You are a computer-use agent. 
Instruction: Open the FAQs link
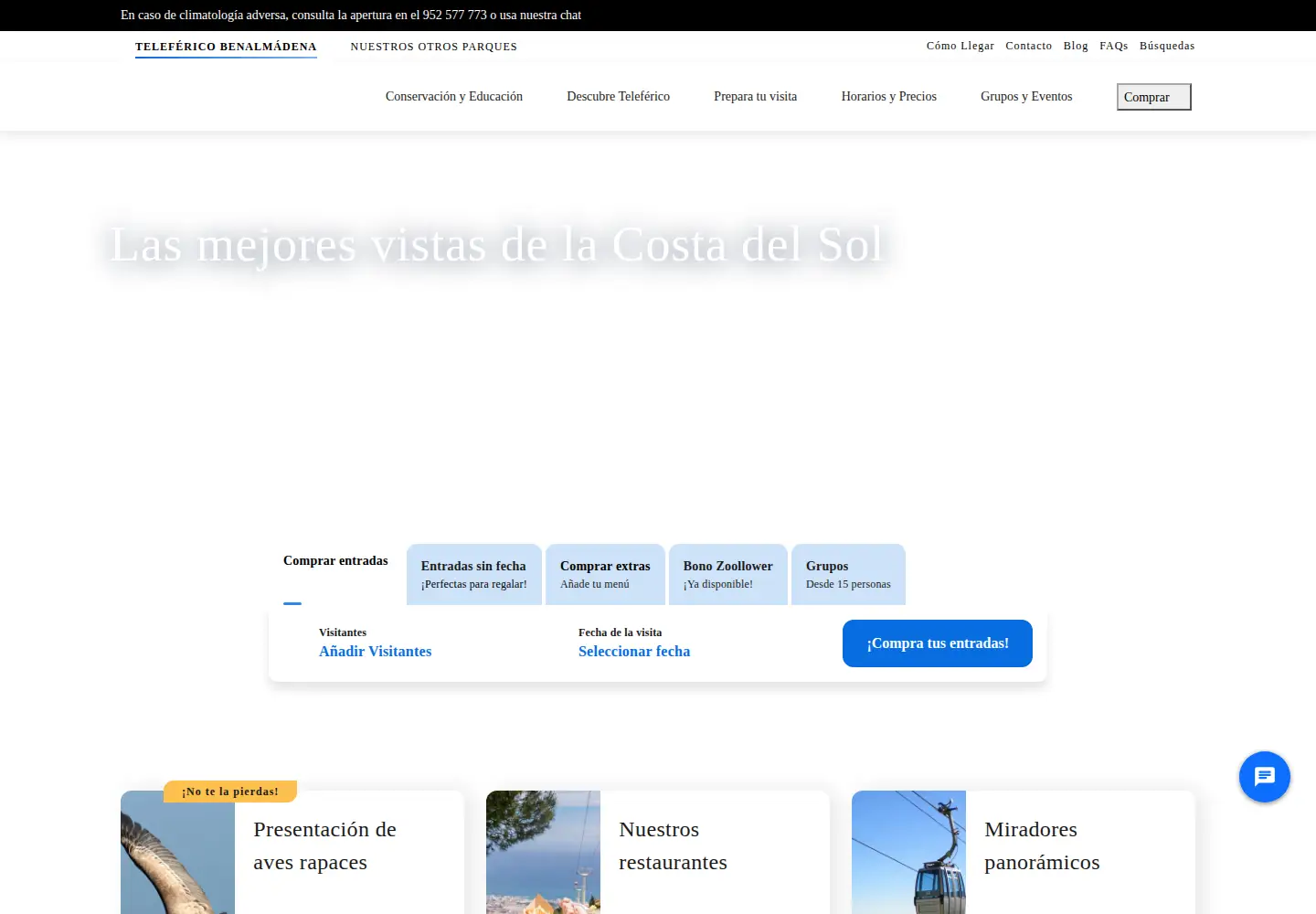1114,46
